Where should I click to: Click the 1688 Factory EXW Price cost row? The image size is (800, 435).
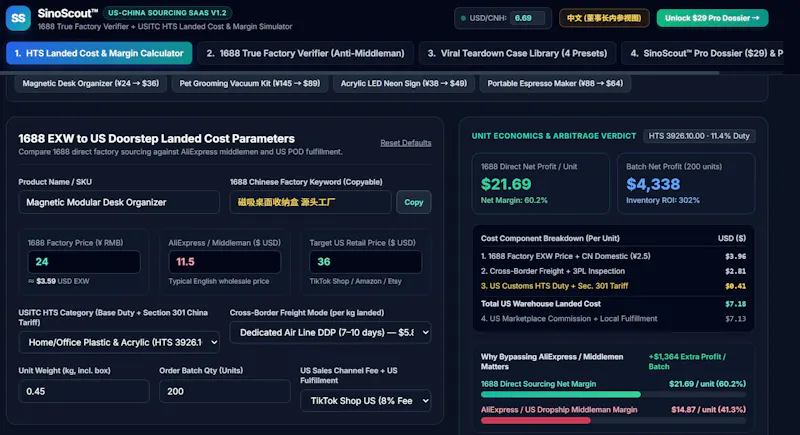click(x=613, y=257)
